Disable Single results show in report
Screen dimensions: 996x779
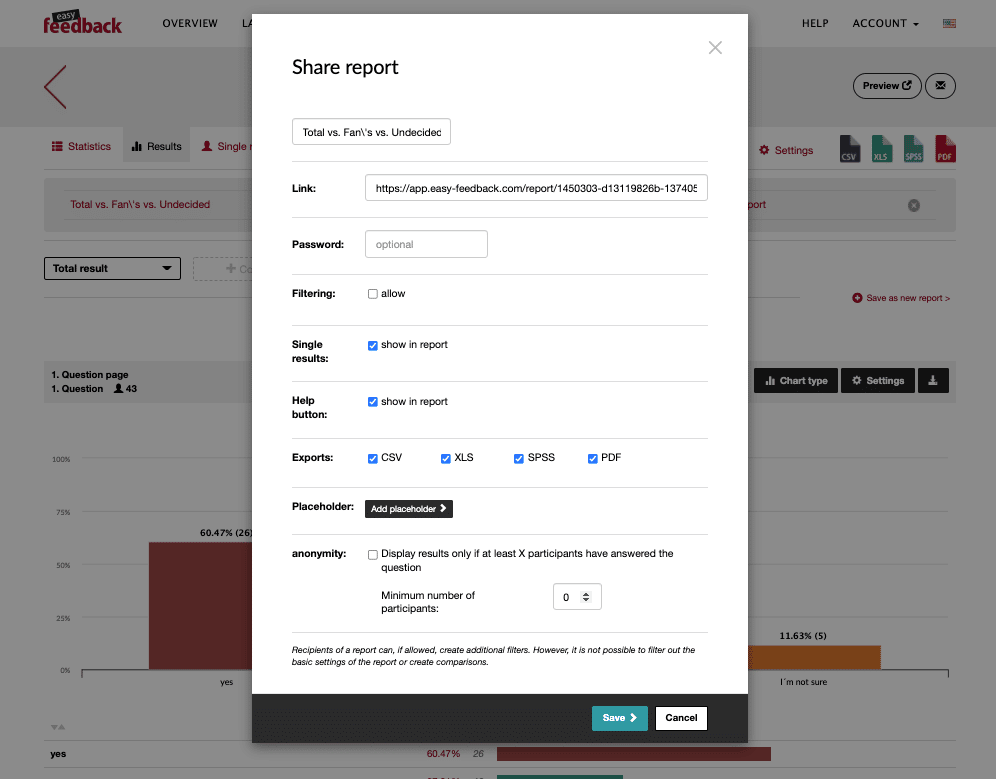(x=372, y=344)
